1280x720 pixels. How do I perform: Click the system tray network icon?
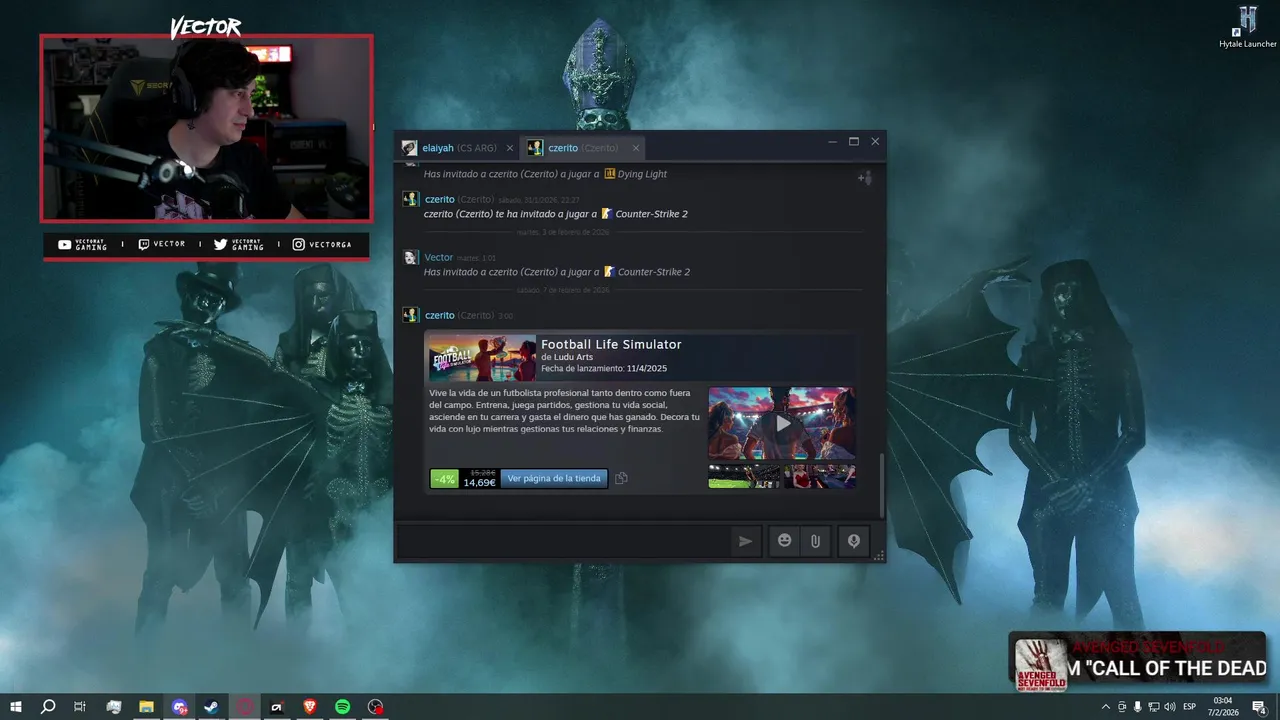(1153, 707)
